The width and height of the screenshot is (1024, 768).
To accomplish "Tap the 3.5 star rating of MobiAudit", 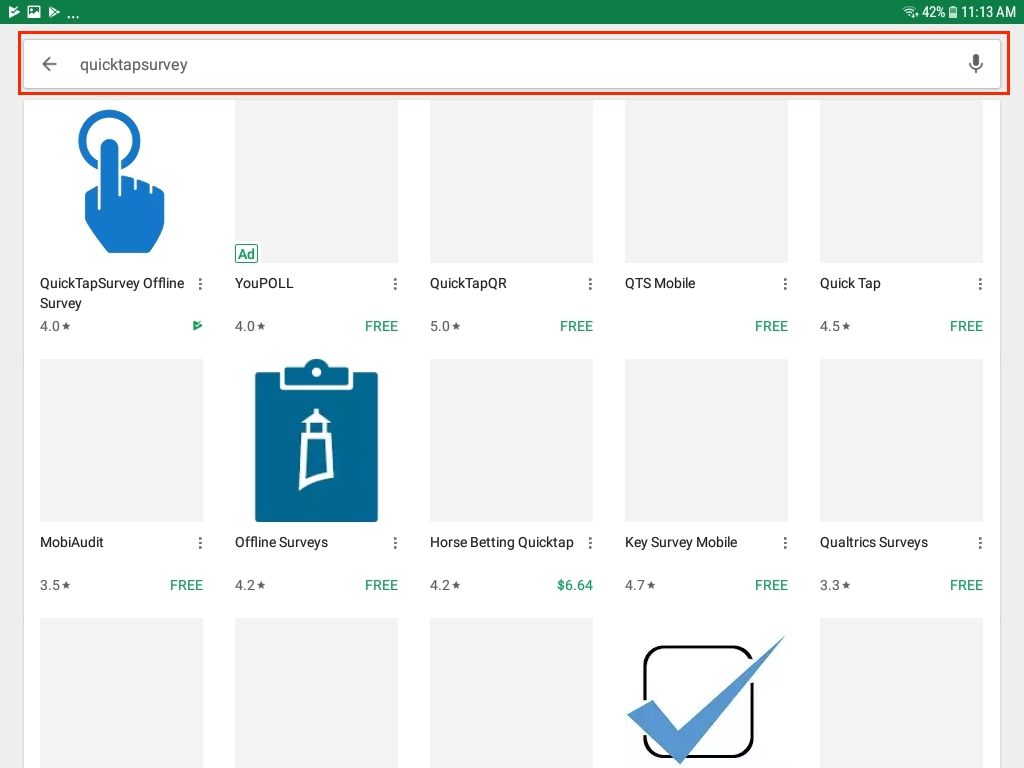I will click(55, 585).
